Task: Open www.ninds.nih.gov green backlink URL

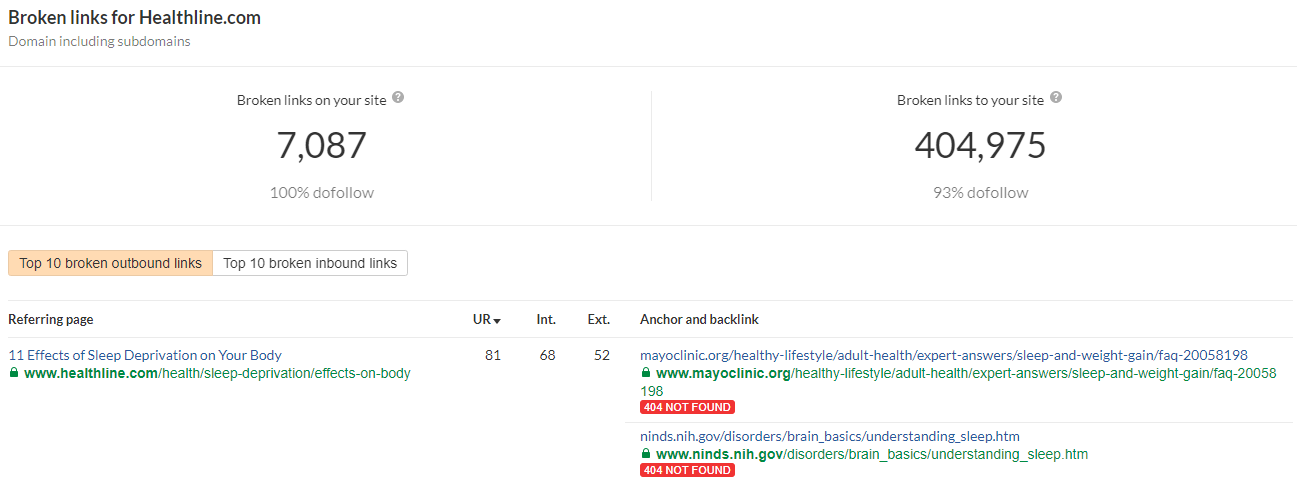Action: [872, 454]
